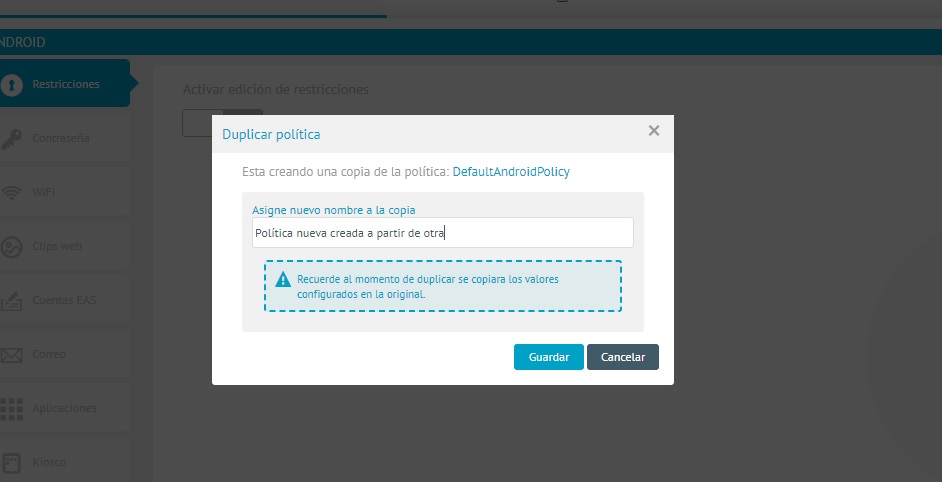Click the Restricciones keyhole icon
This screenshot has height=482, width=942.
pyautogui.click(x=11, y=85)
